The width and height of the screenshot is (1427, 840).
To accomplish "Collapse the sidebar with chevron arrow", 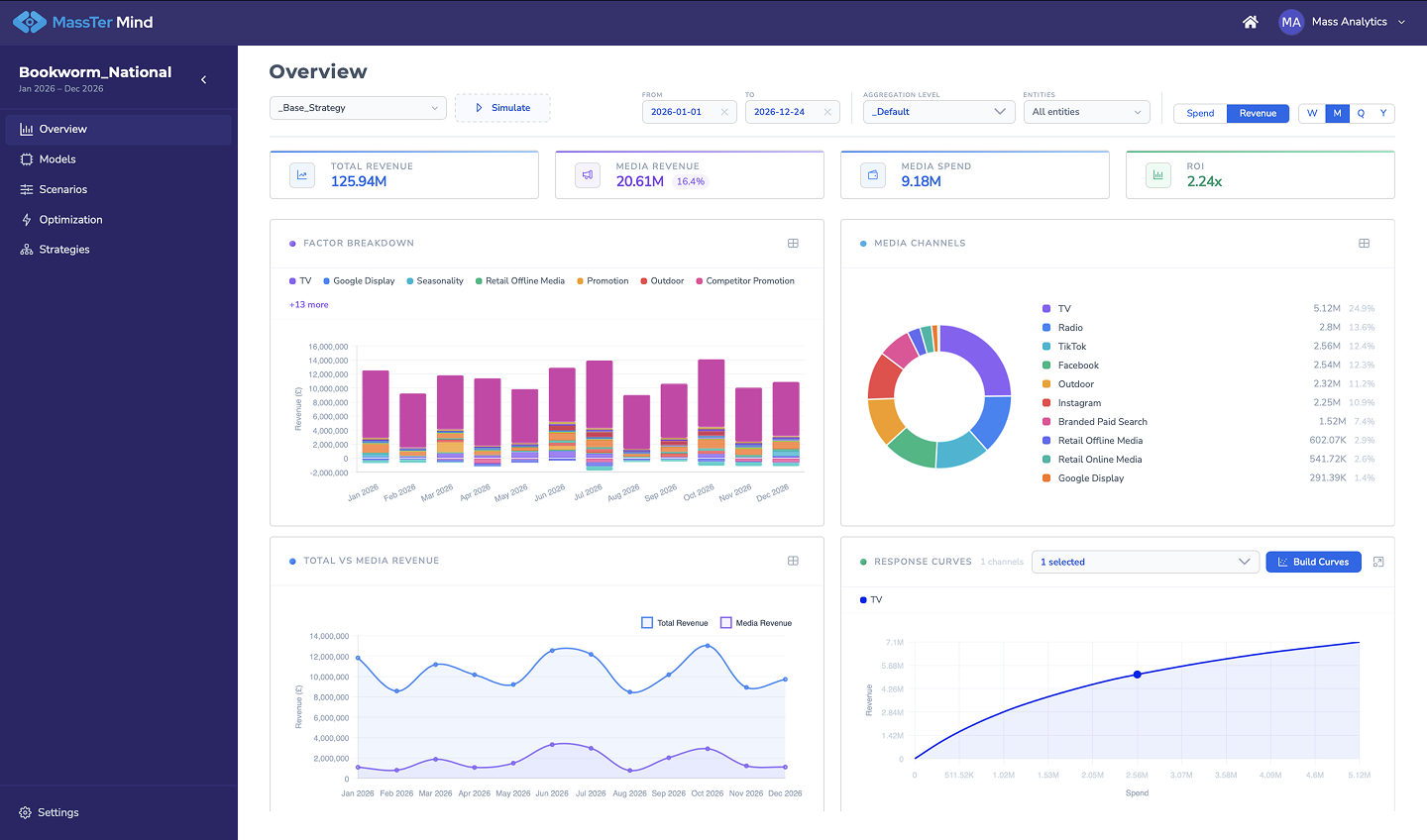I will (204, 79).
